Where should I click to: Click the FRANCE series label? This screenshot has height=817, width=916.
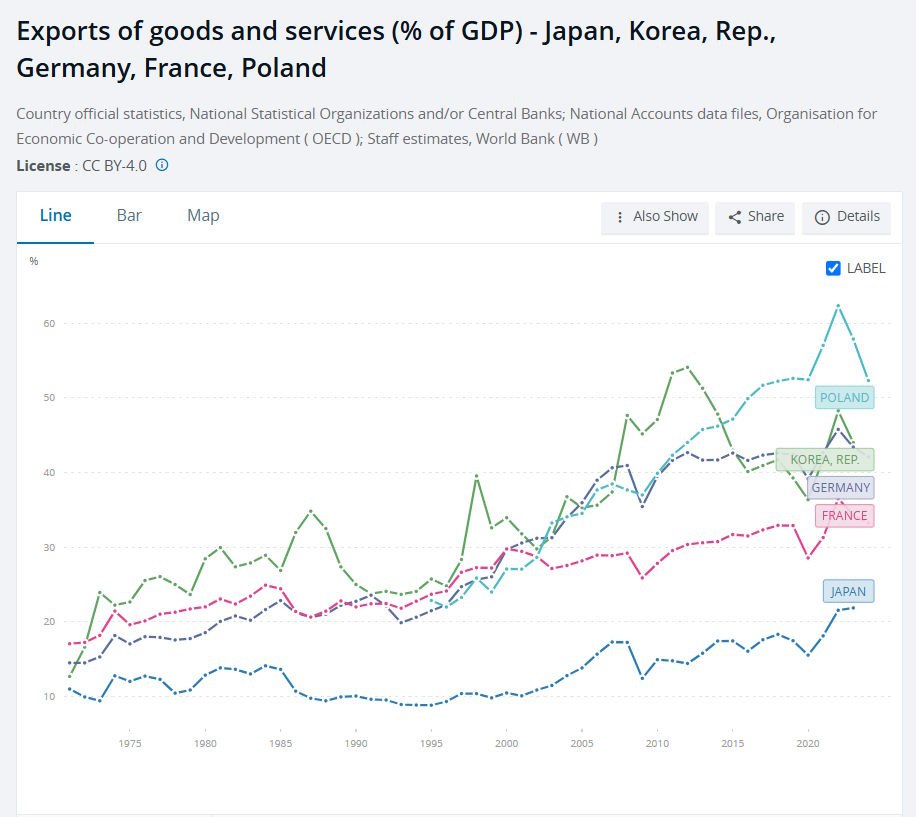point(844,516)
